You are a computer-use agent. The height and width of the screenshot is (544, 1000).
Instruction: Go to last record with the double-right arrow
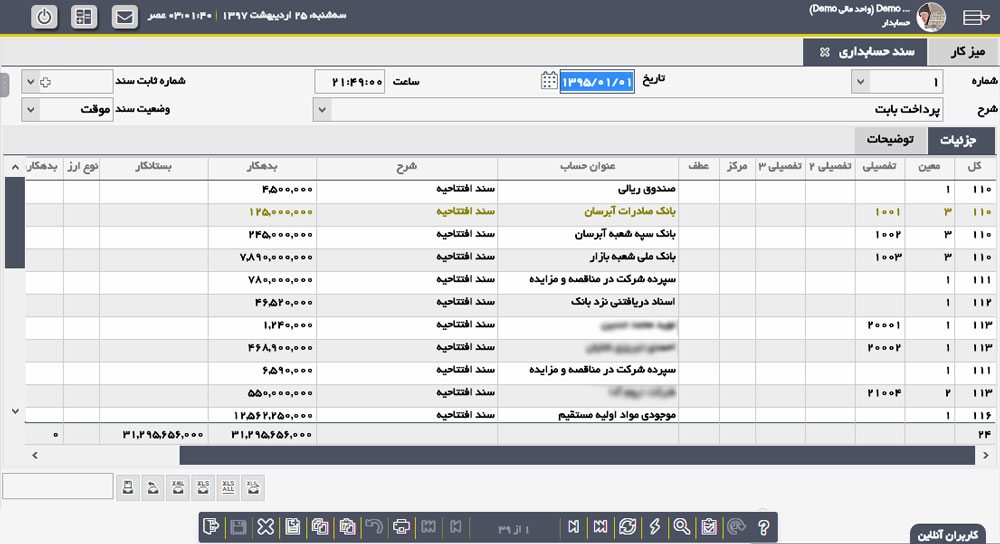(x=600, y=527)
